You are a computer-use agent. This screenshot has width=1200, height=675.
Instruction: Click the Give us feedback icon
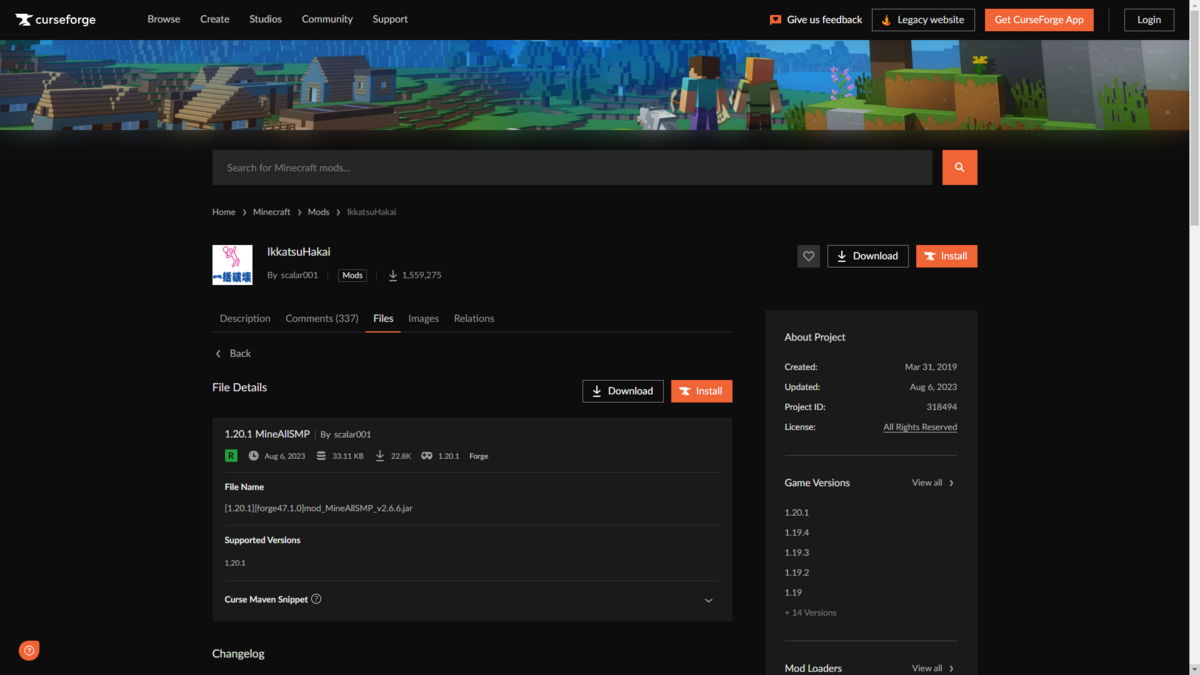(x=775, y=19)
